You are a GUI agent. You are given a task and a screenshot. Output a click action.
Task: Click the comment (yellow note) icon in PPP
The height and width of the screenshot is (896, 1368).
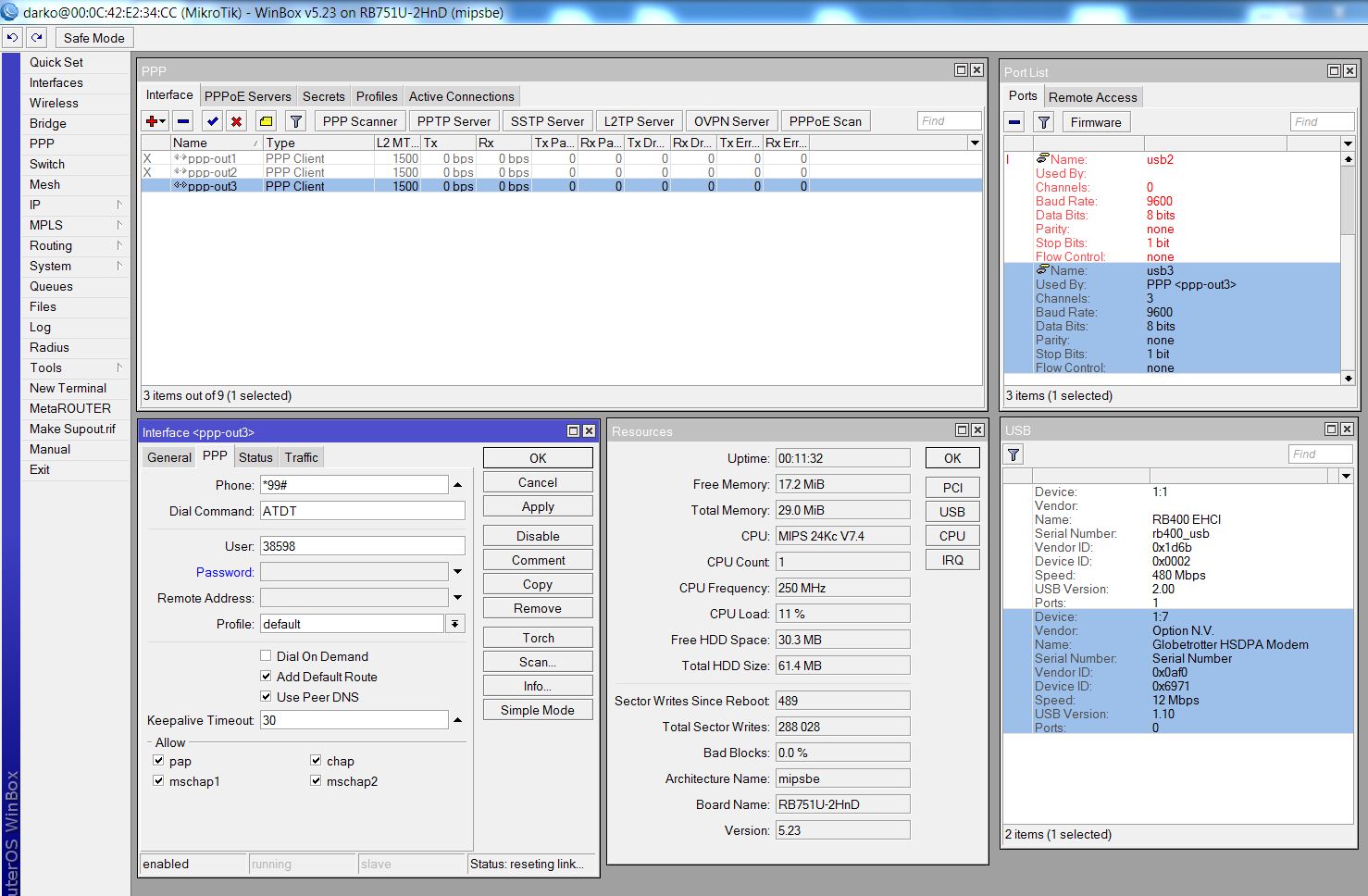tap(265, 120)
